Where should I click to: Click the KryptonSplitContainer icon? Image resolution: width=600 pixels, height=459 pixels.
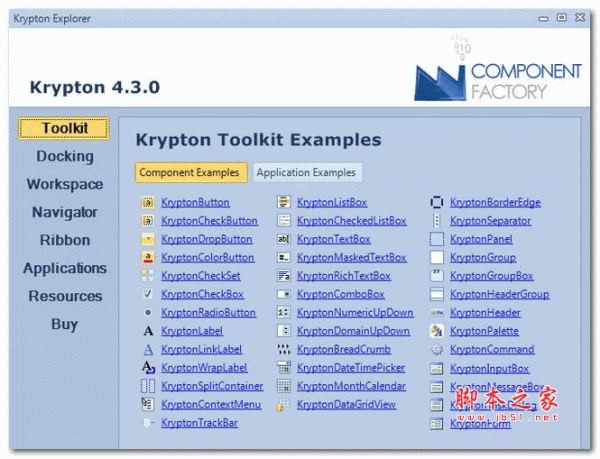[x=148, y=386]
